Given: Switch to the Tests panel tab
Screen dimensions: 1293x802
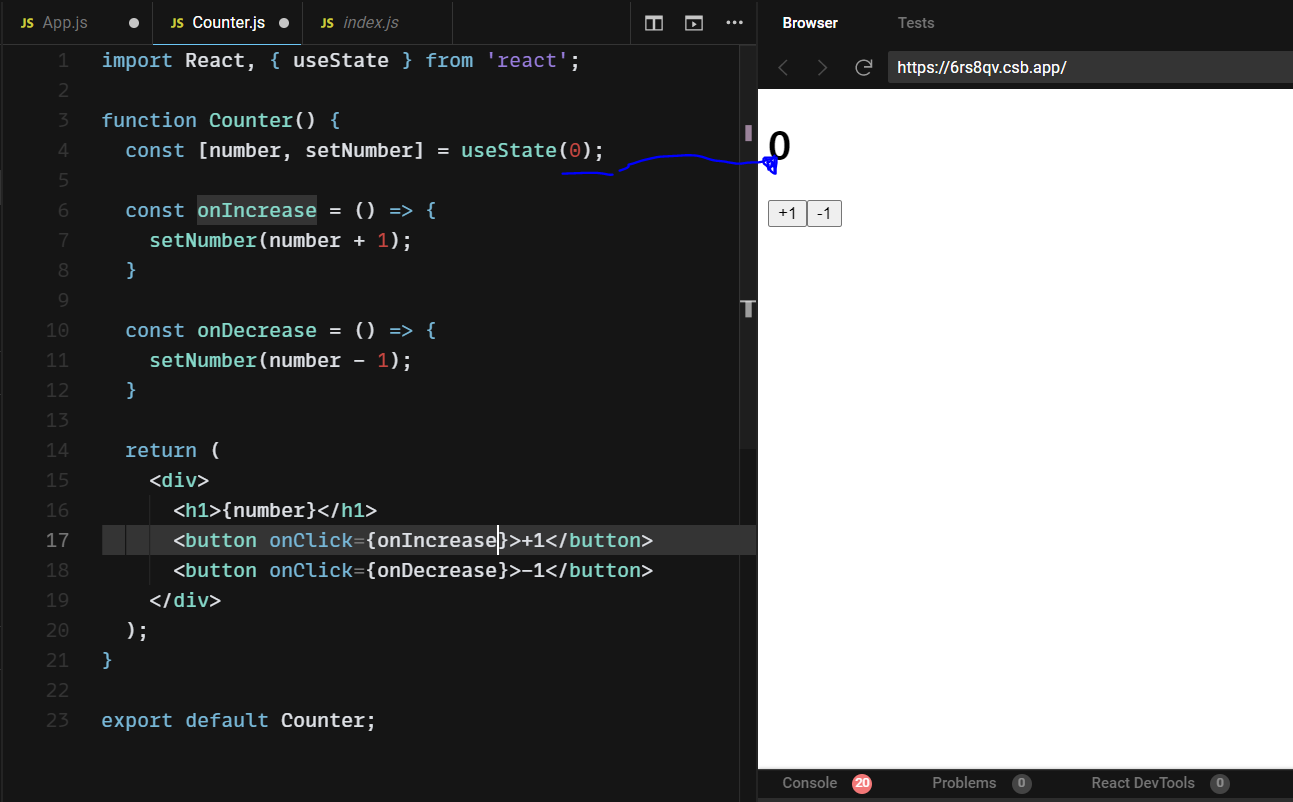Looking at the screenshot, I should (916, 23).
